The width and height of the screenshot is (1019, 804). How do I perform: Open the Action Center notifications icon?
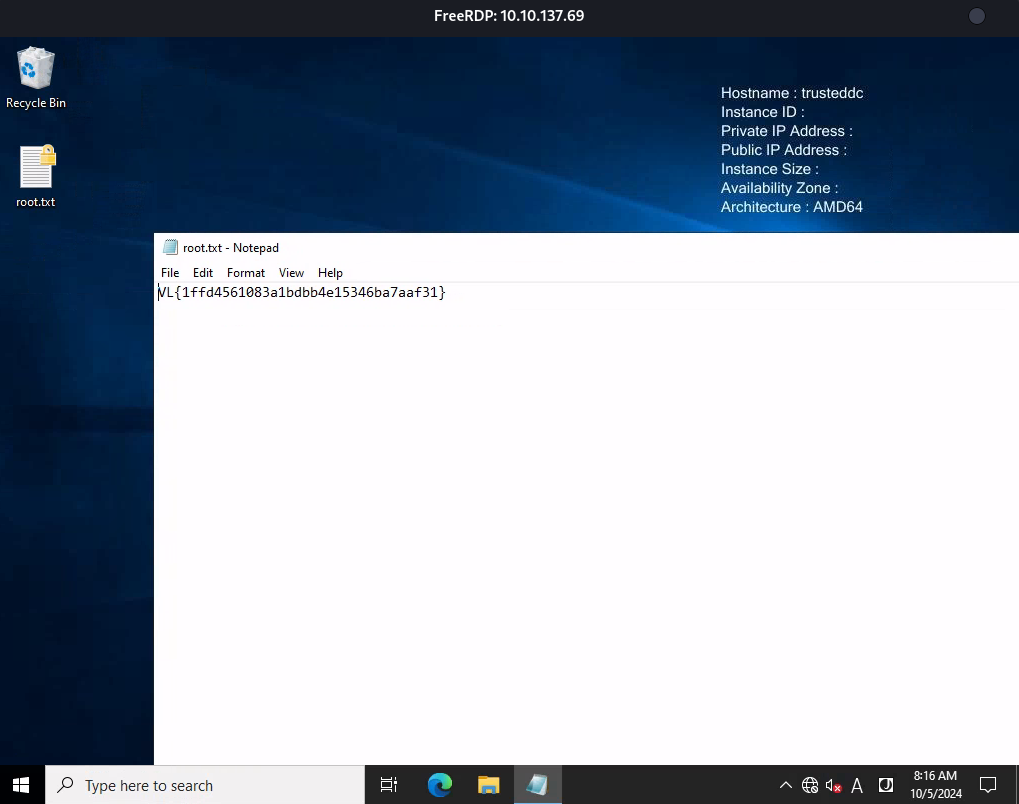[988, 785]
